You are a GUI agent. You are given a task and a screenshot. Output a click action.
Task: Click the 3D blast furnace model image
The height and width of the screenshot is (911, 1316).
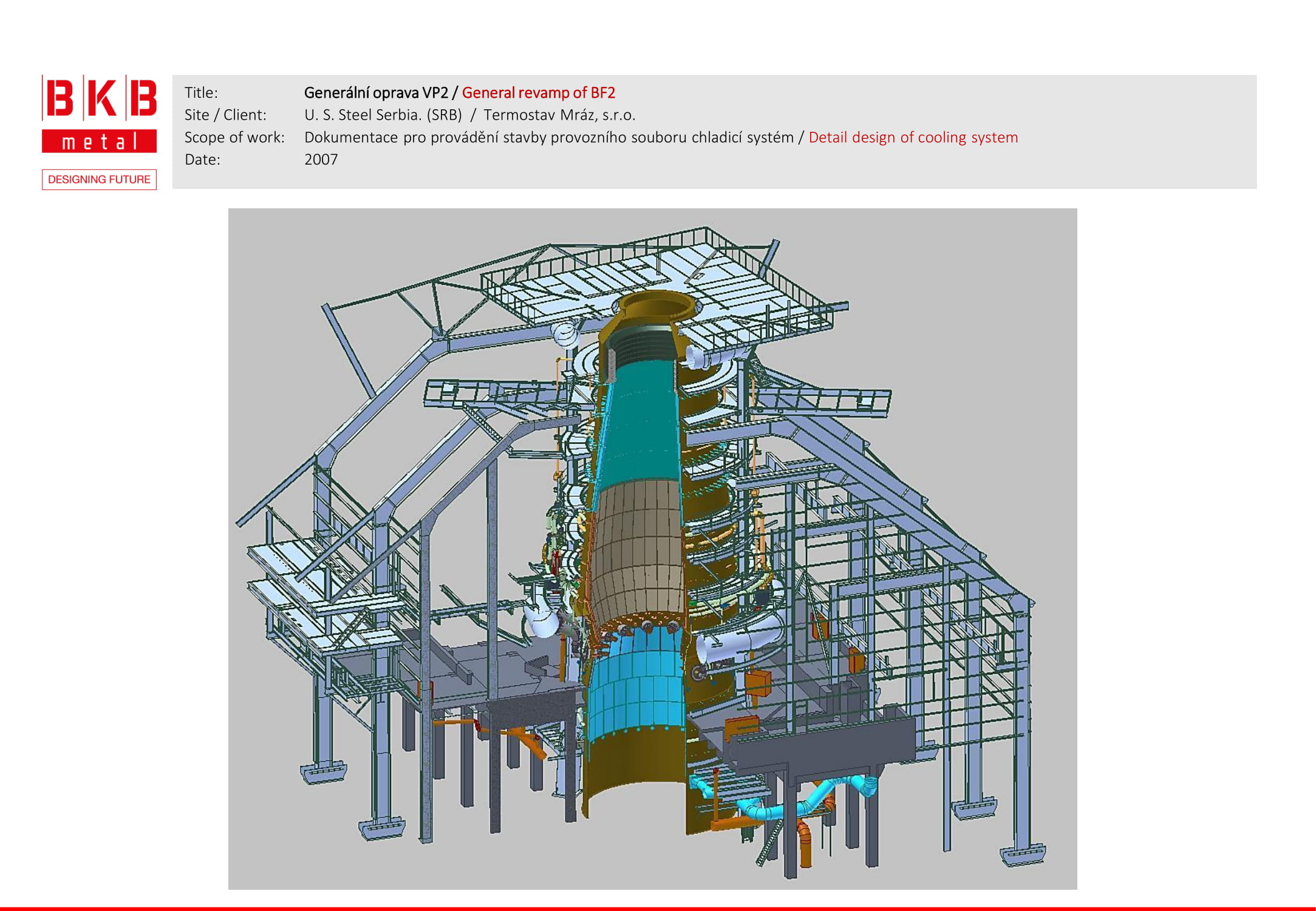[x=652, y=548]
